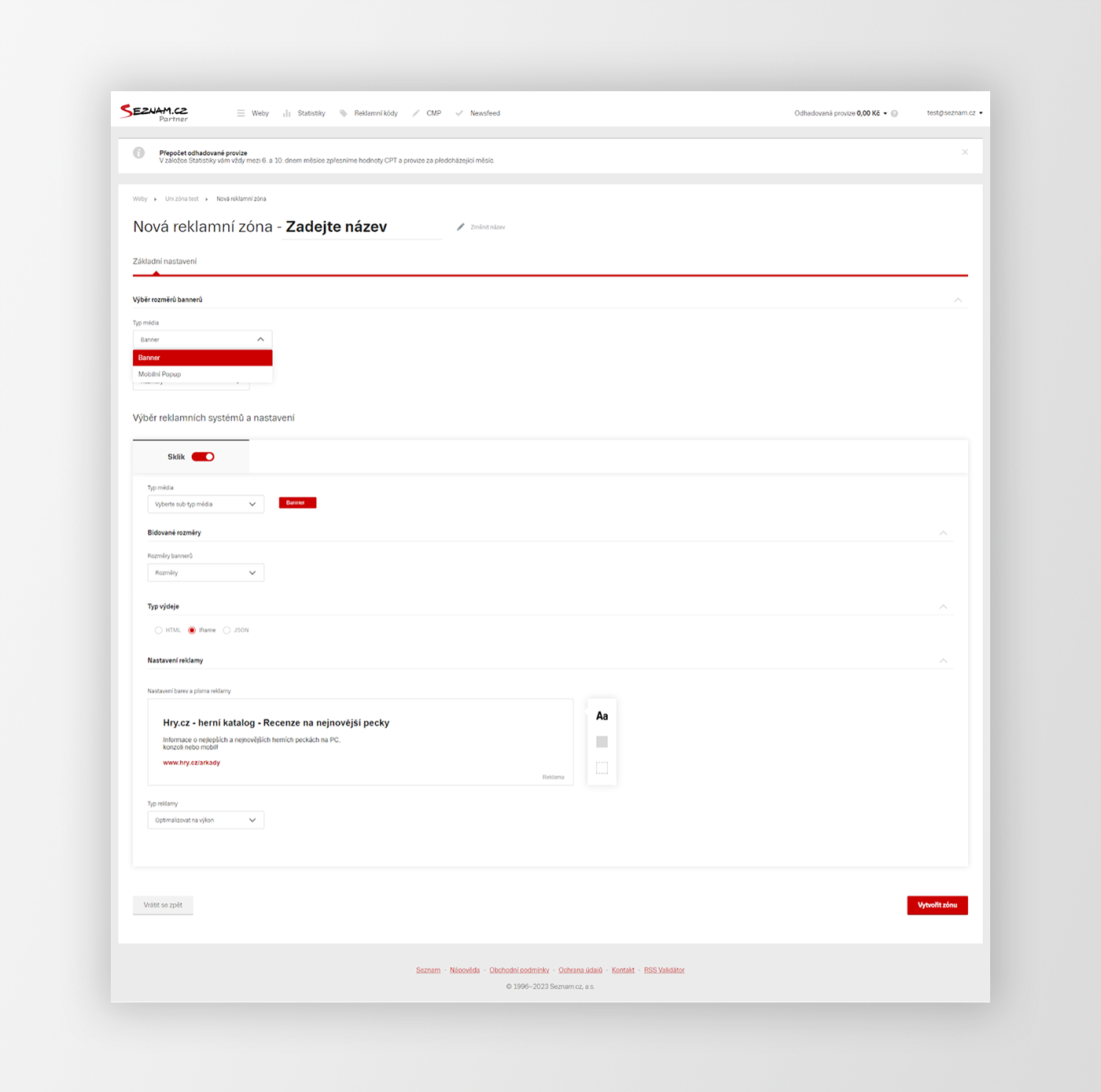Click the dashed border square icon

coord(602,768)
